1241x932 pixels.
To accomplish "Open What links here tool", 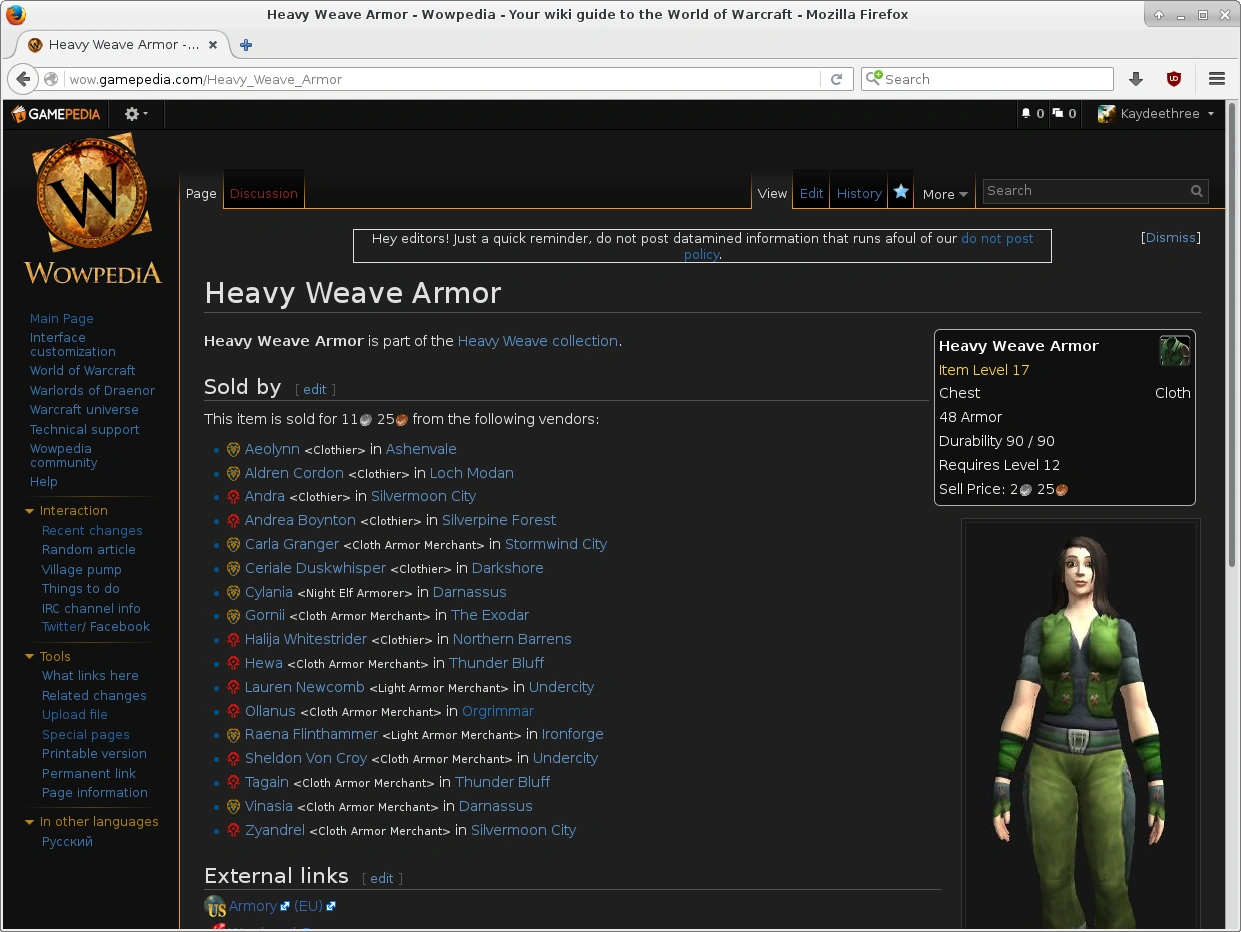I will [x=90, y=676].
